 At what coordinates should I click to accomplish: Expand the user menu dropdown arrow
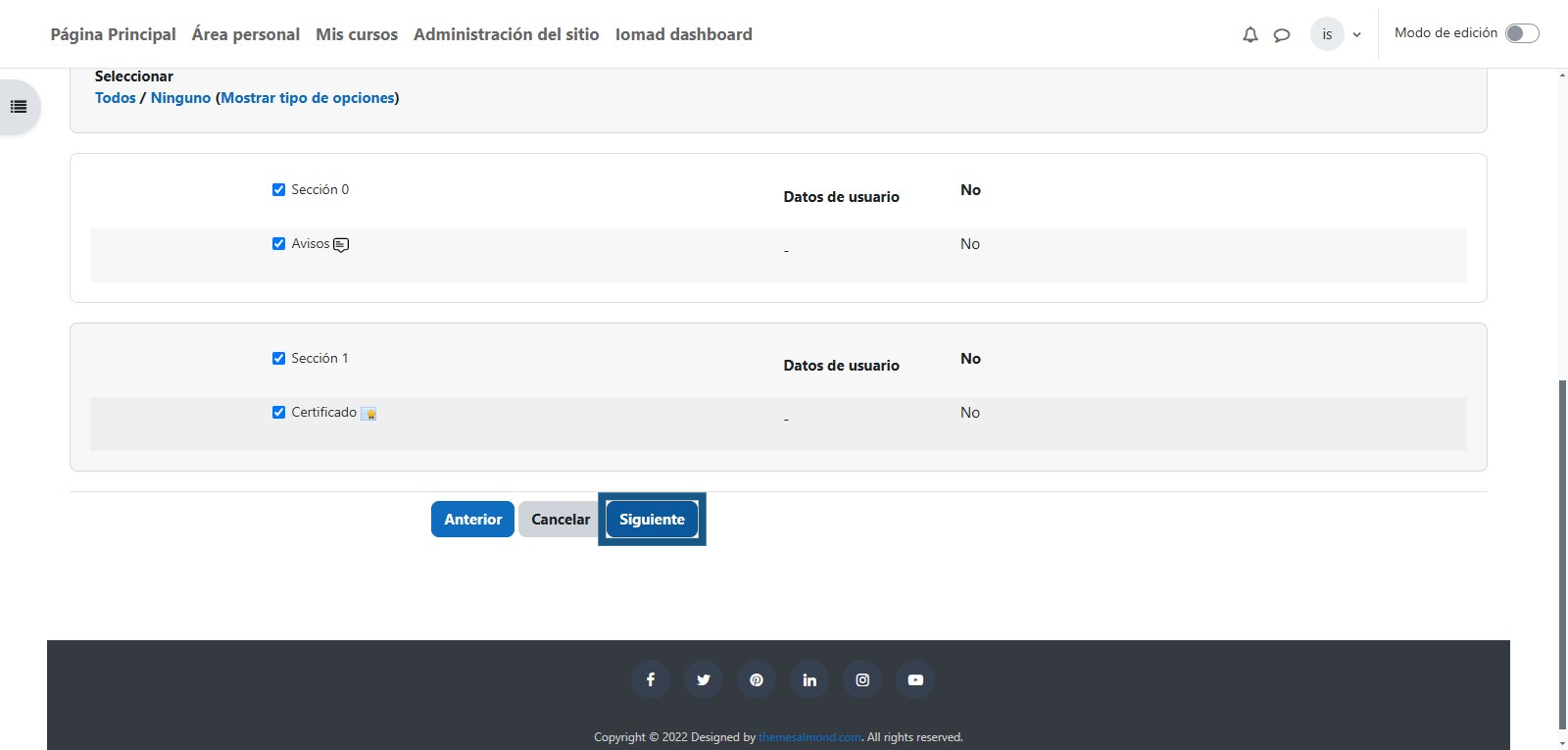click(1356, 35)
